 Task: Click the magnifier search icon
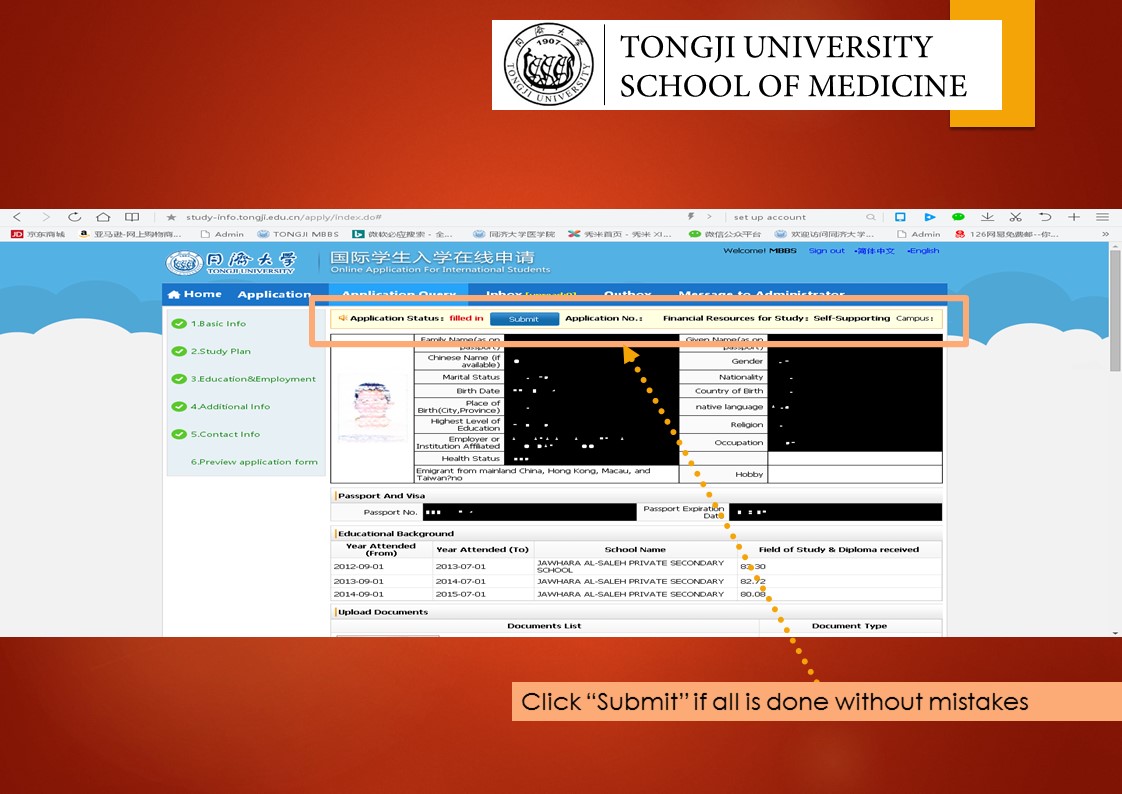(x=870, y=217)
